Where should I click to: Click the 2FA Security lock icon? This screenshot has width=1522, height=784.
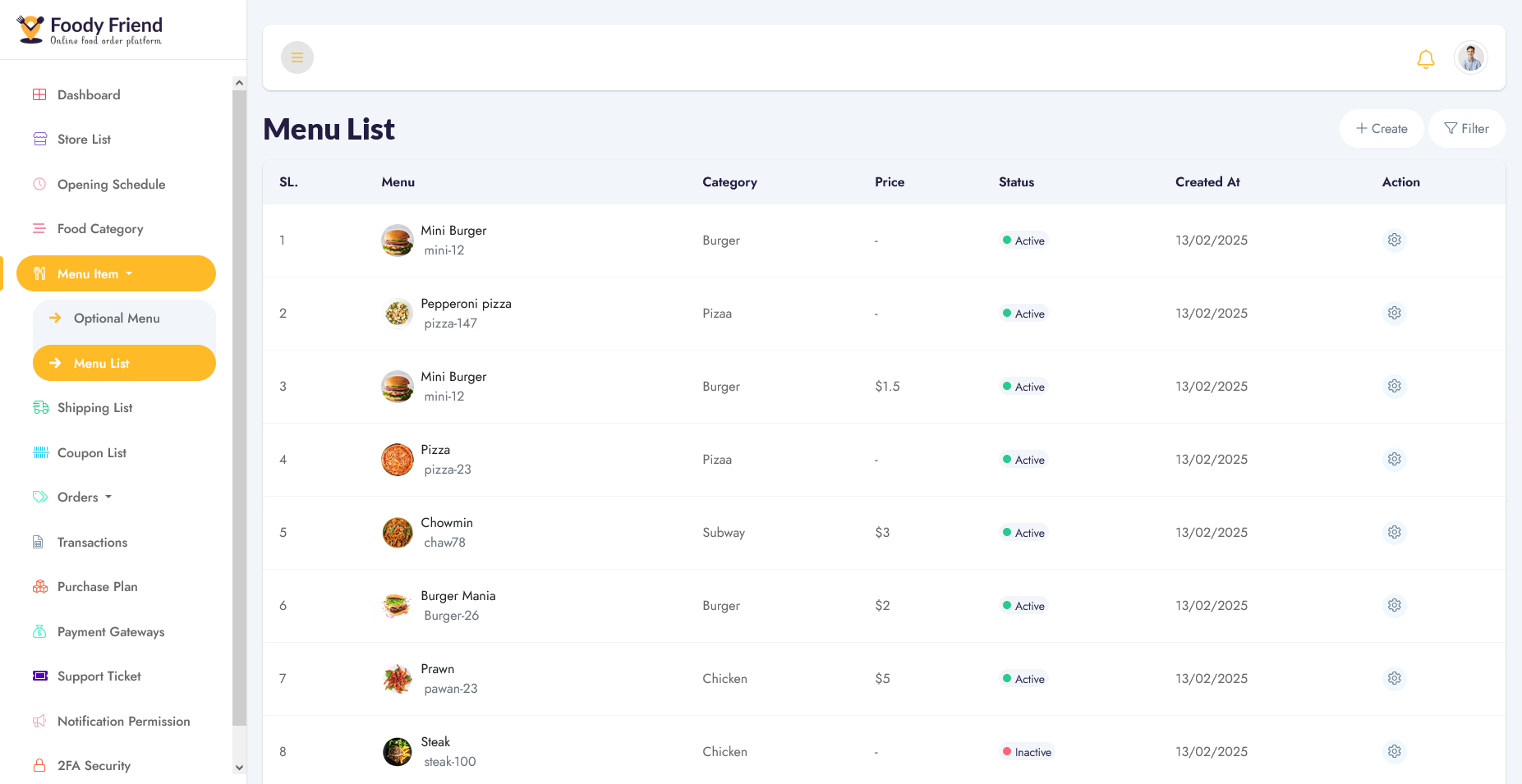pos(39,765)
